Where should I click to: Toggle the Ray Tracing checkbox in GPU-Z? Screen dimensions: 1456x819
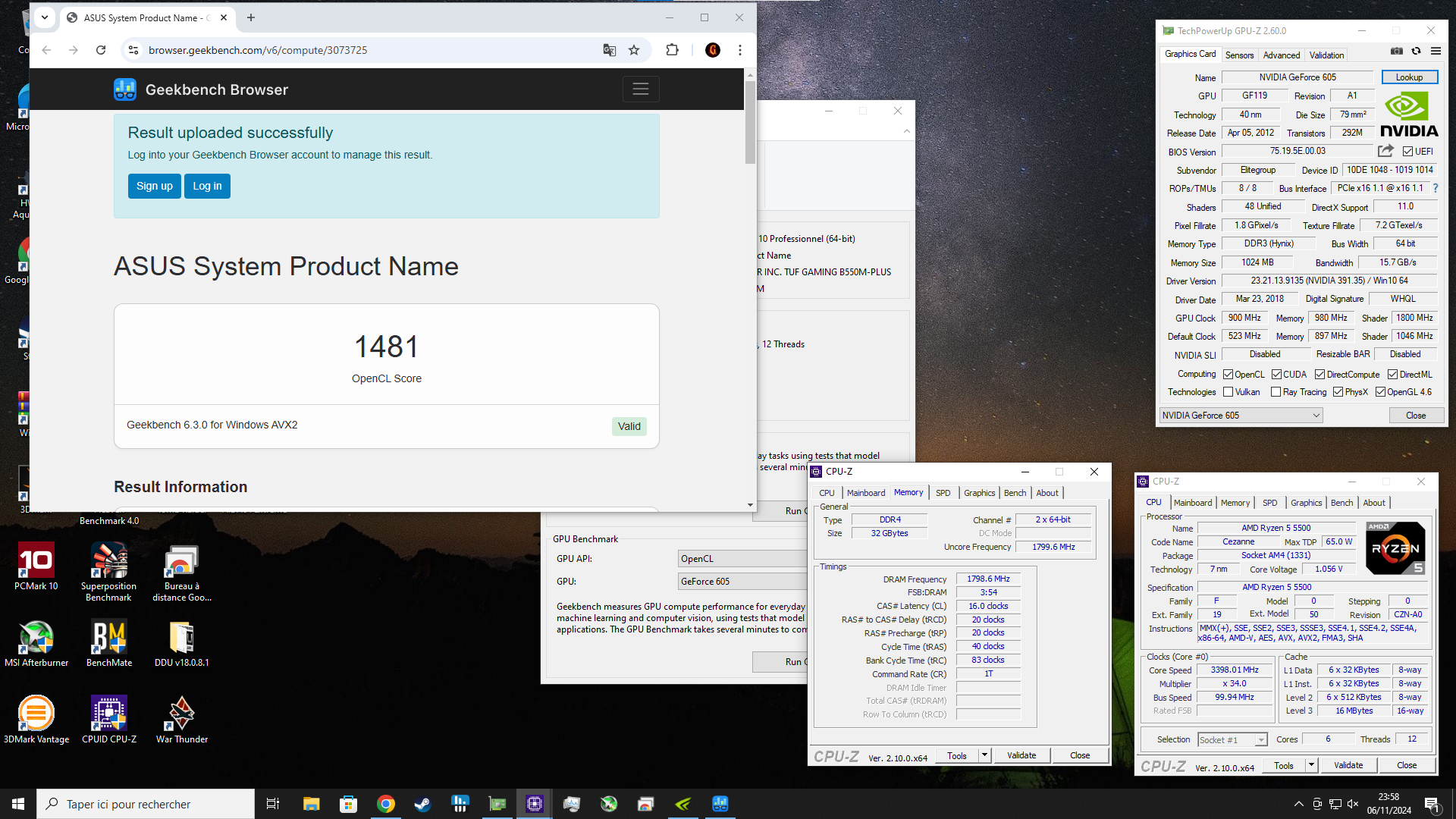(1276, 392)
